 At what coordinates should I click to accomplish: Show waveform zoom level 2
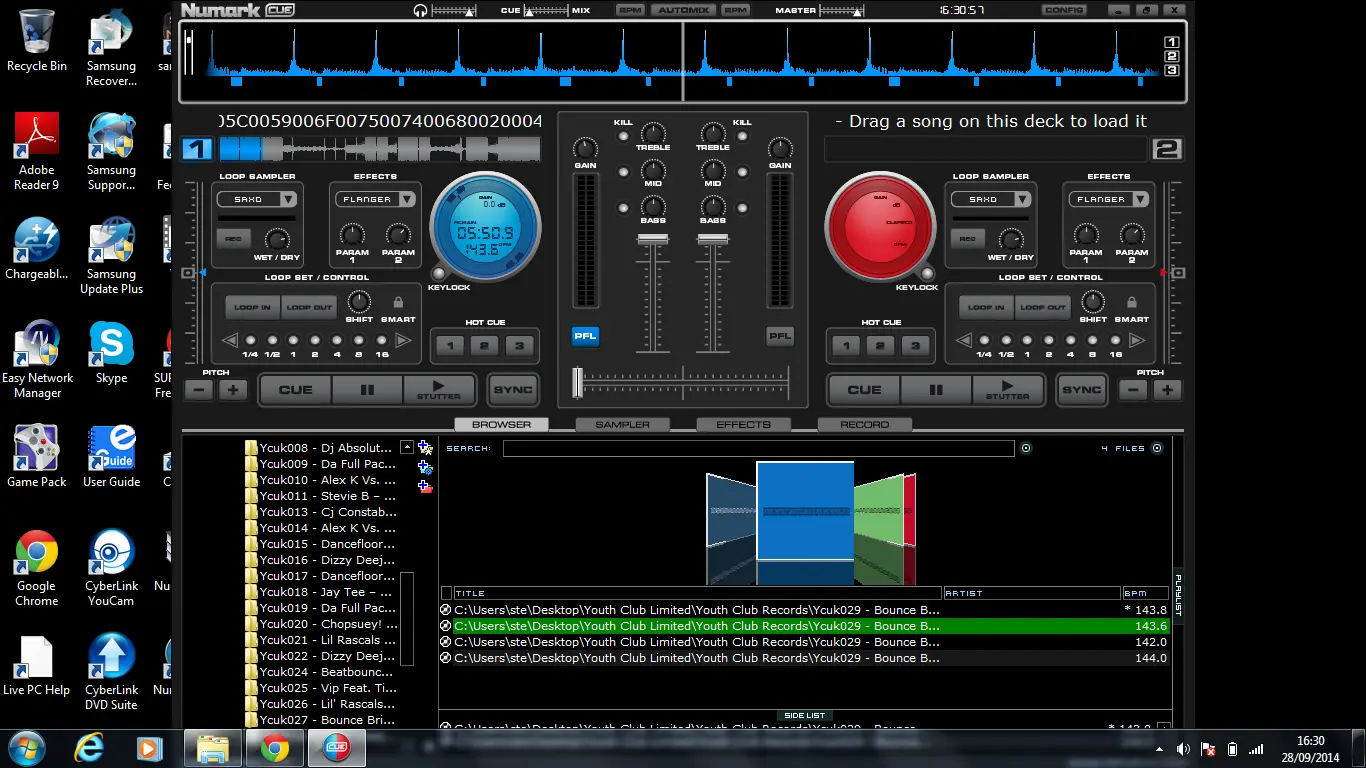pos(1172,56)
